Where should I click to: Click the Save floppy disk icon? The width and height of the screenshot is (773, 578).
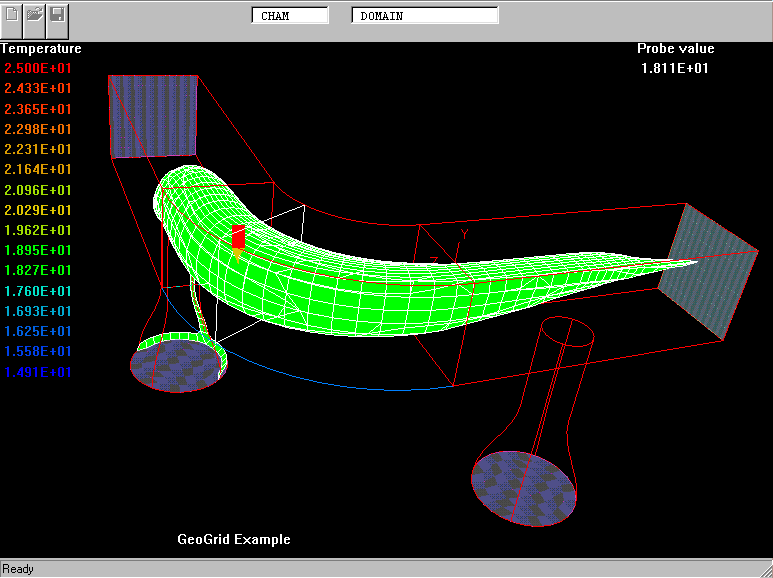click(x=57, y=15)
